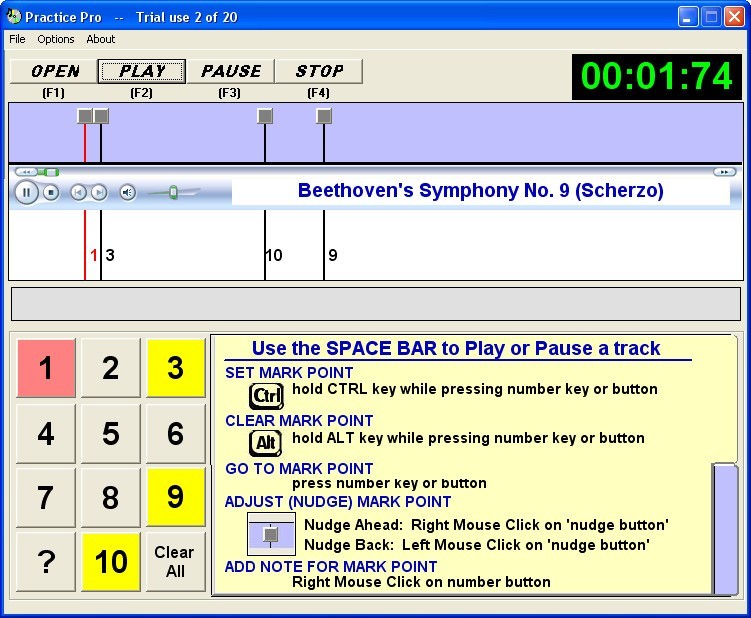Go to mark point 1 button
The width and height of the screenshot is (751, 618).
click(x=46, y=368)
